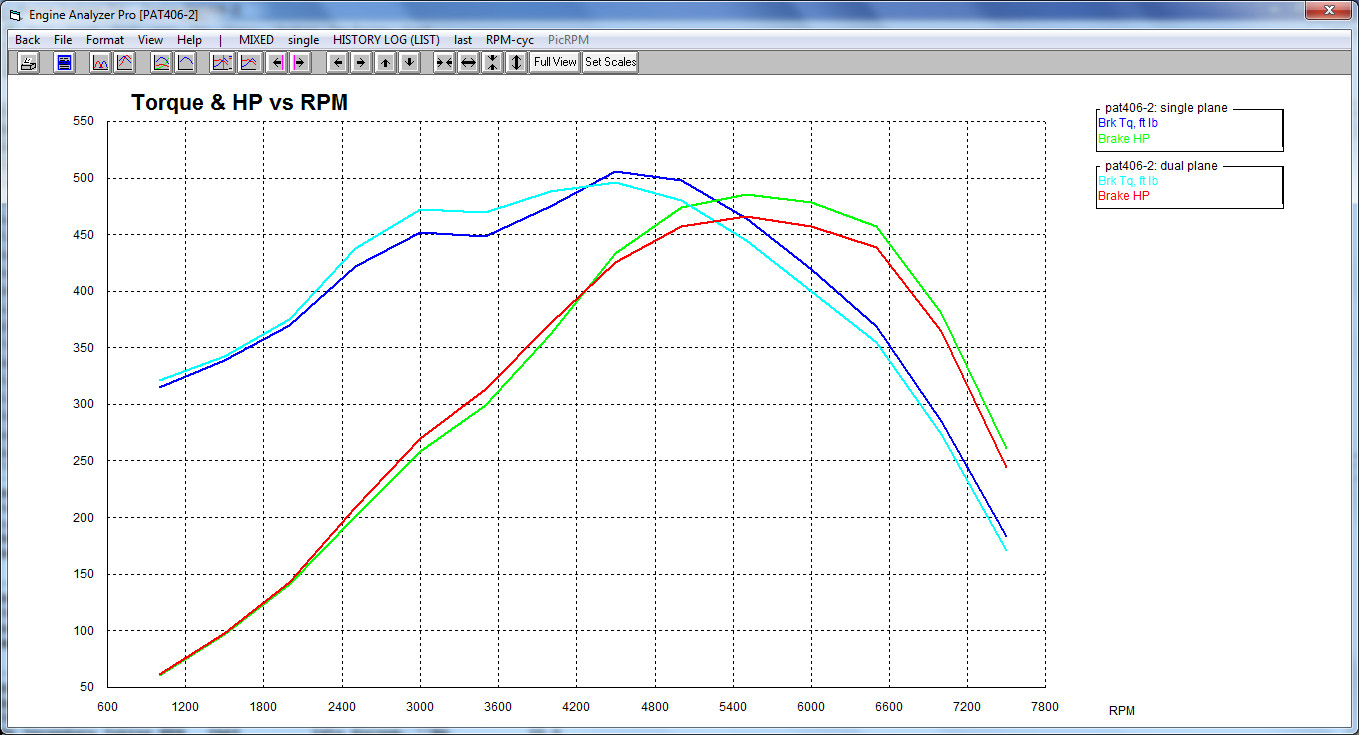Click the up arrow shift graph icon
This screenshot has width=1359, height=735.
click(x=385, y=62)
